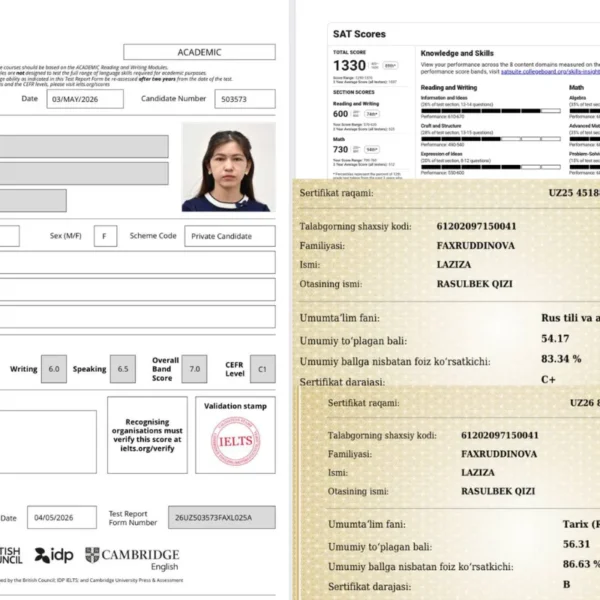Viewport: 600px width, 600px height.
Task: Click the test date field 03/MAY/2026
Action: coord(85,99)
